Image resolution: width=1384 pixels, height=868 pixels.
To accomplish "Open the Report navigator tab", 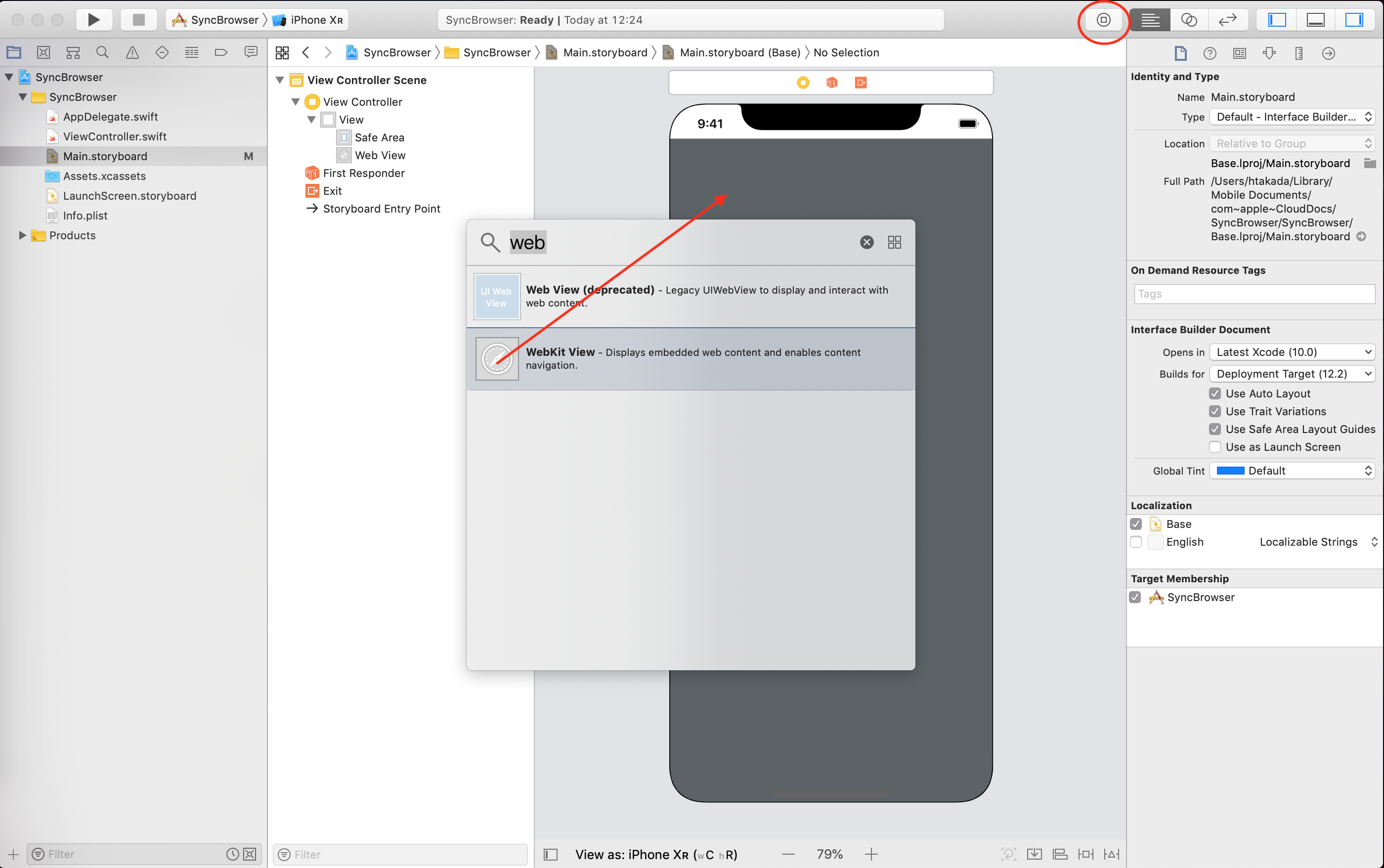I will [x=251, y=52].
